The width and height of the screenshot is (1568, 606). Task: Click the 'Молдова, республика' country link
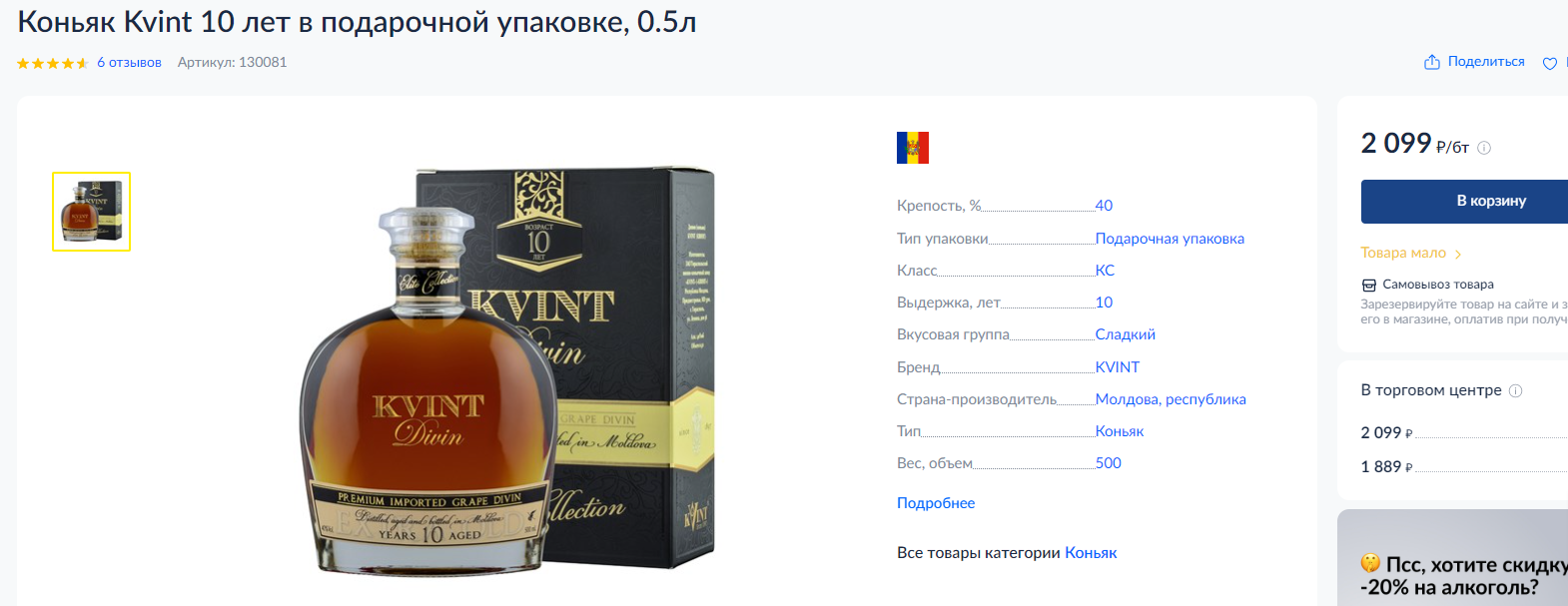click(x=1171, y=399)
